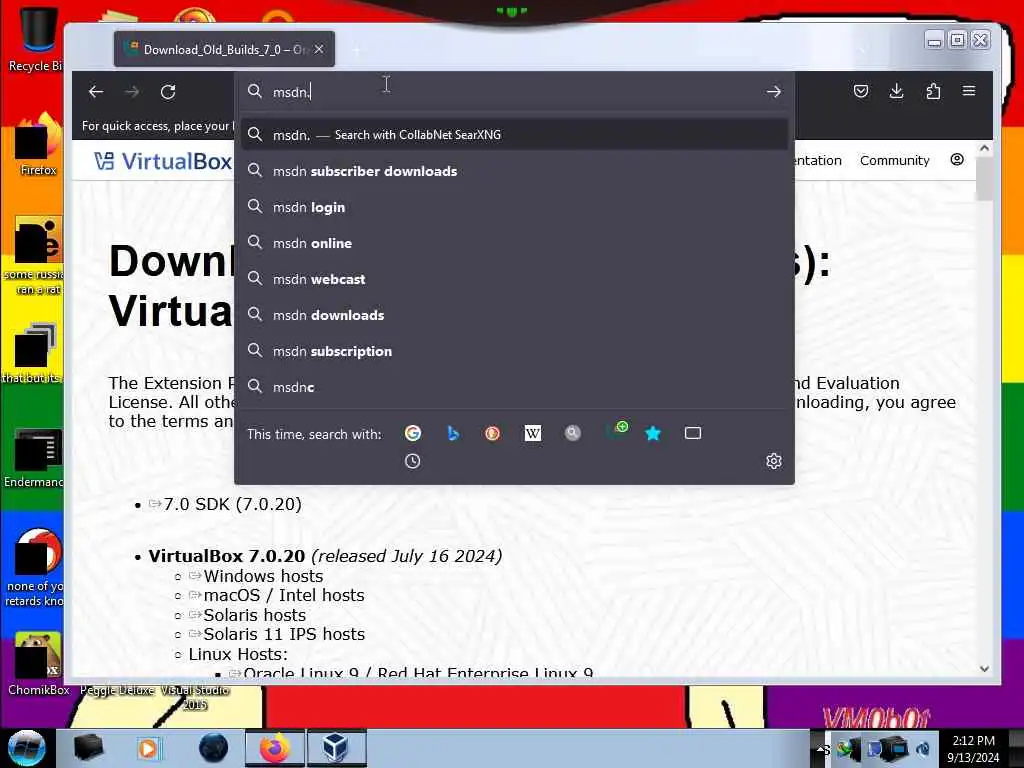The height and width of the screenshot is (768, 1024).
Task: Pick the gray magnifier search engine
Action: click(x=573, y=433)
